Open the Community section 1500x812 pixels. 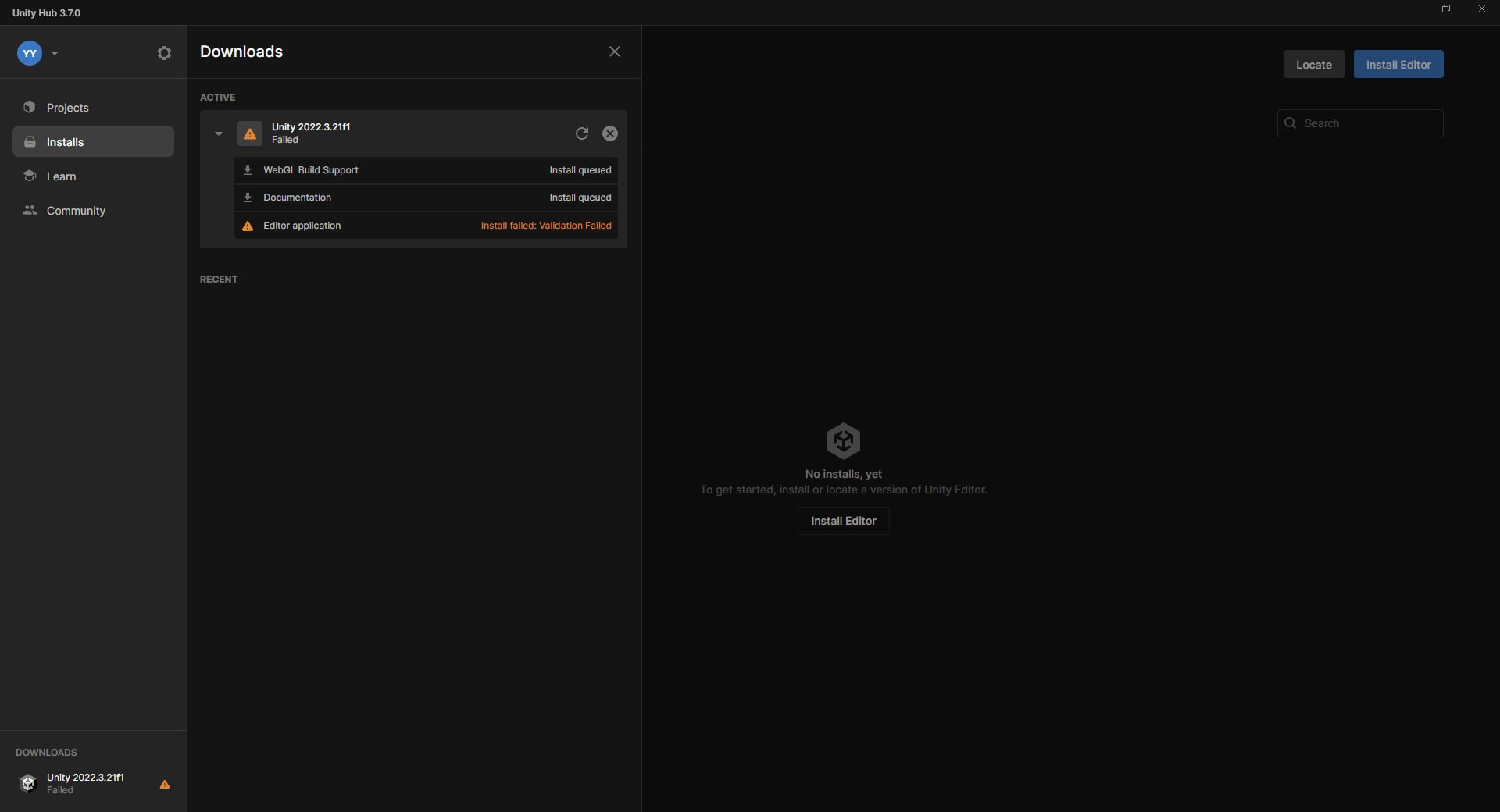pos(93,211)
